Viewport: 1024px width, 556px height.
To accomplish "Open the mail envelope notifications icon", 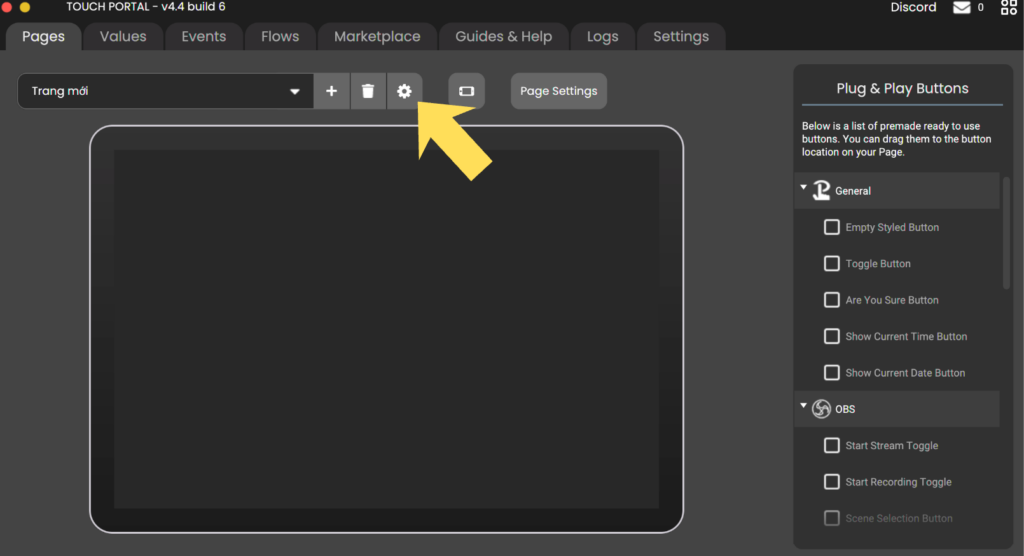I will [961, 8].
